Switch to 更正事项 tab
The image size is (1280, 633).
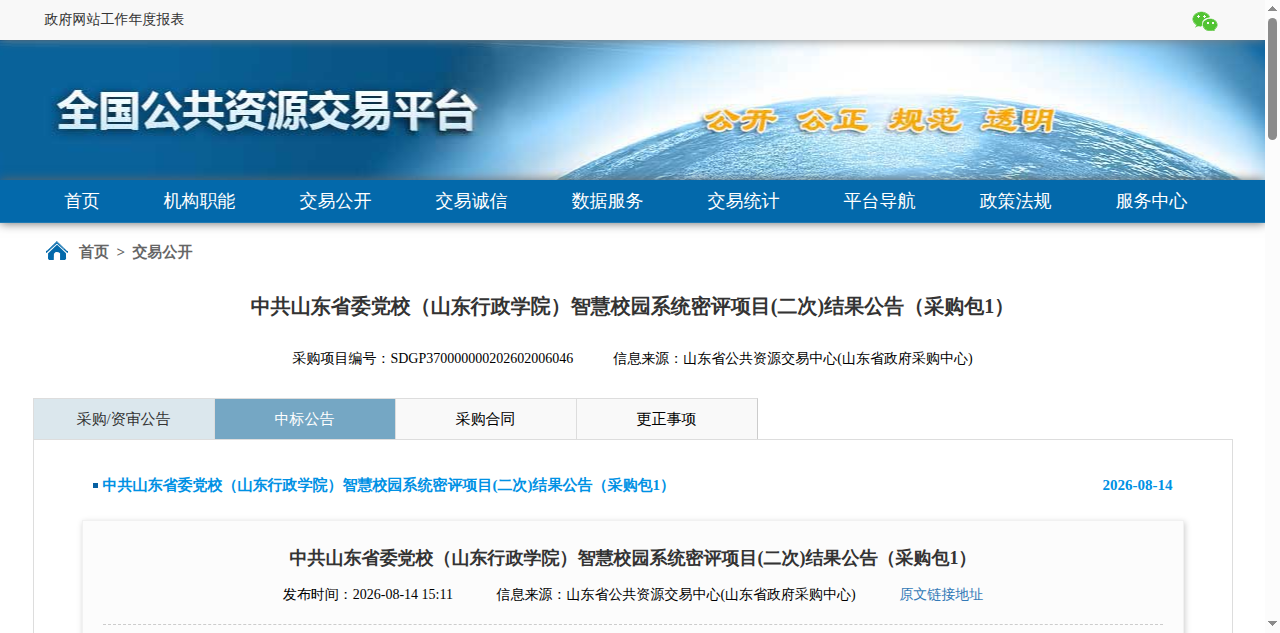pos(667,419)
